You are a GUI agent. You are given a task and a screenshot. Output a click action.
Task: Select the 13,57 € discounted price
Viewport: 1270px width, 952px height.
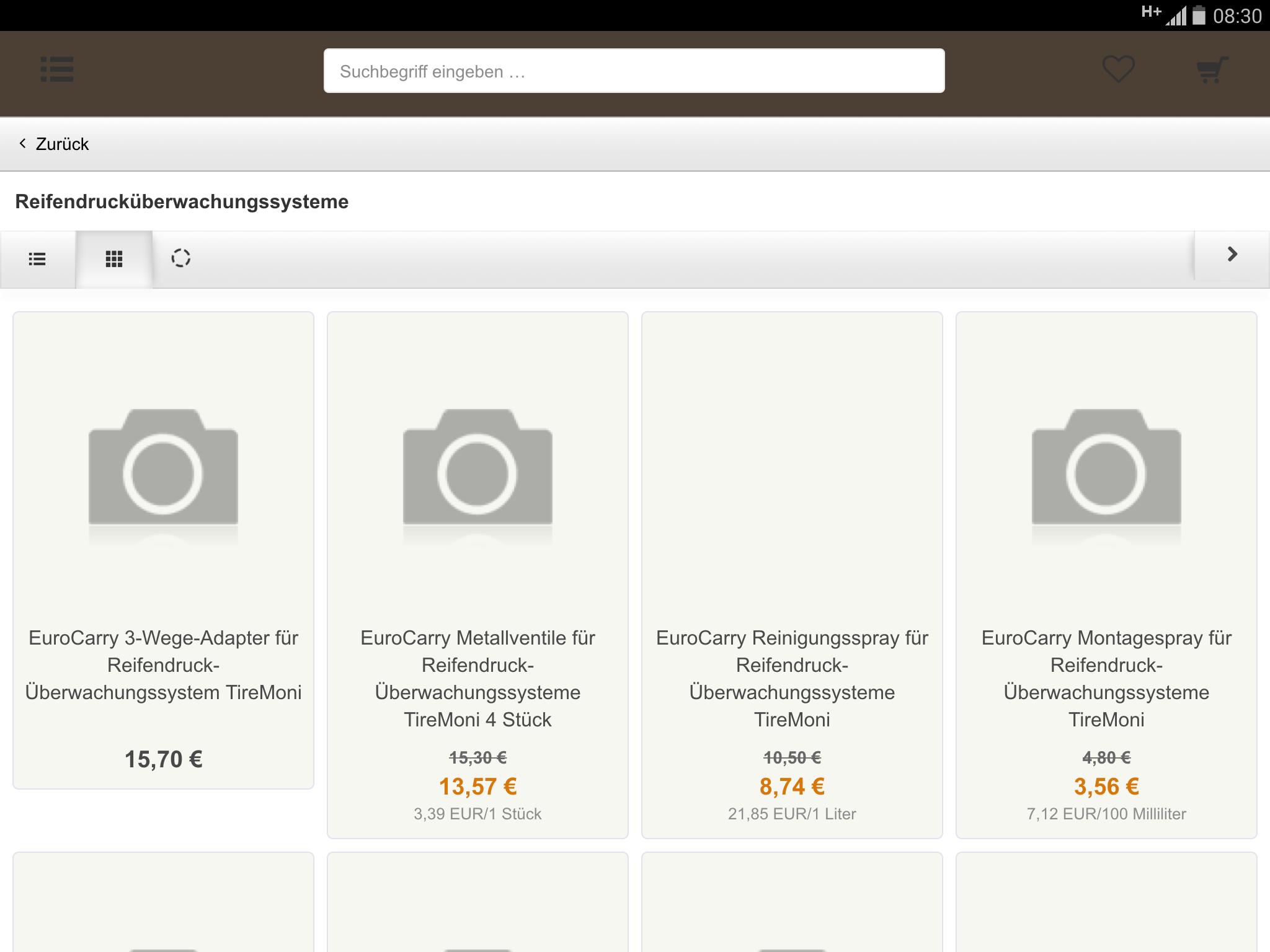477,787
